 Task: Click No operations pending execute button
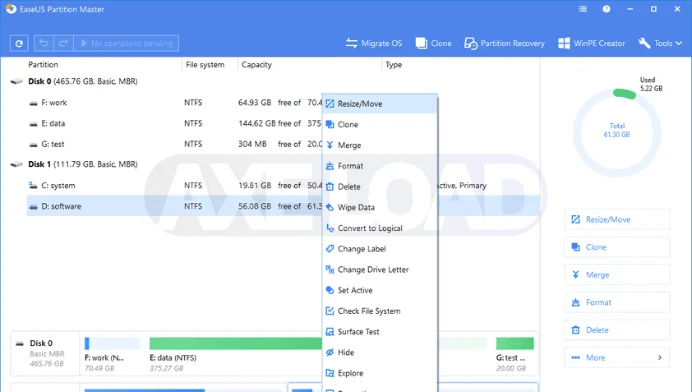tap(126, 43)
